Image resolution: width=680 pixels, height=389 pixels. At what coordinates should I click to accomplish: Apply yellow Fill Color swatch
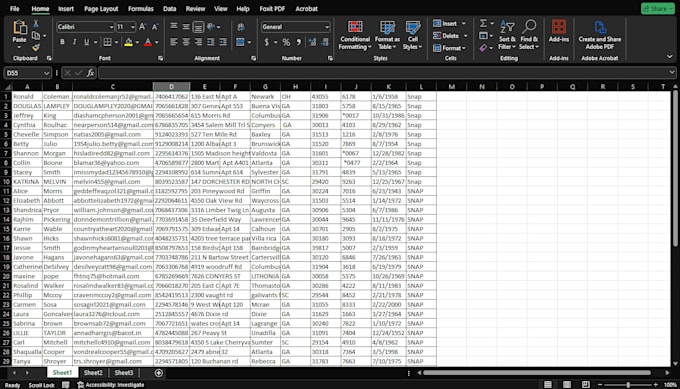[128, 42]
